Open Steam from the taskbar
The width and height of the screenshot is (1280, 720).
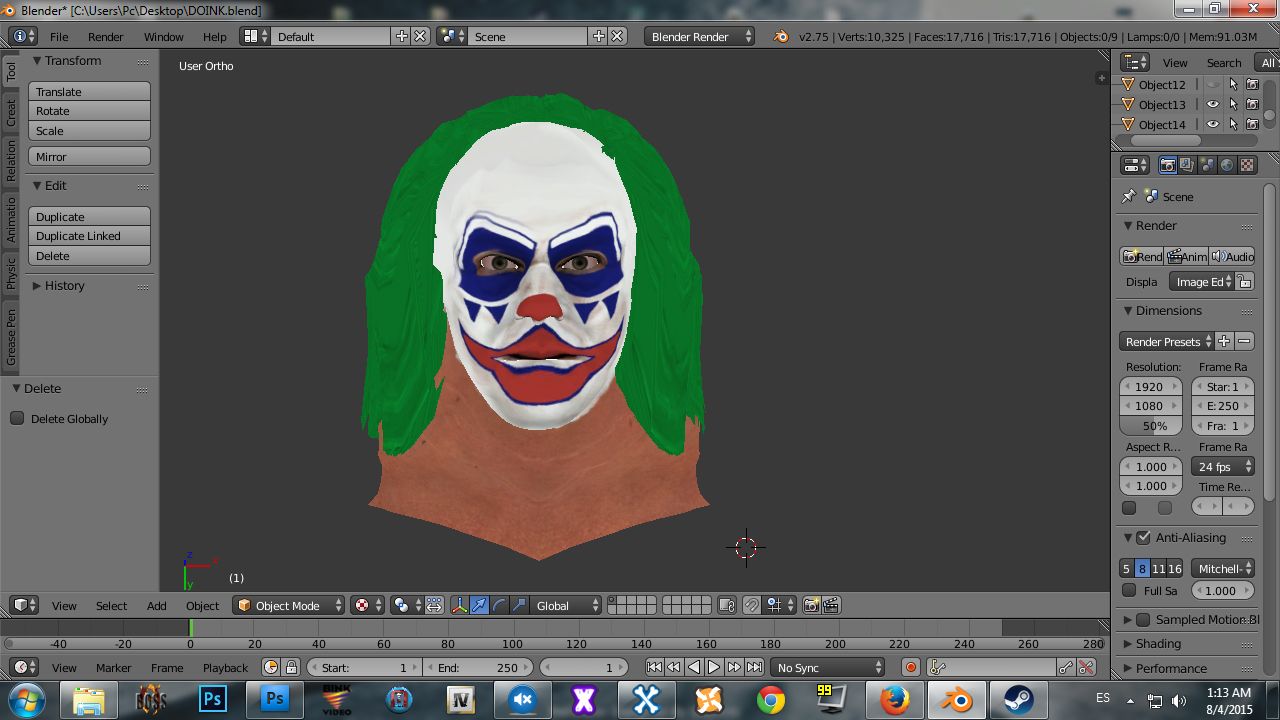click(1018, 700)
